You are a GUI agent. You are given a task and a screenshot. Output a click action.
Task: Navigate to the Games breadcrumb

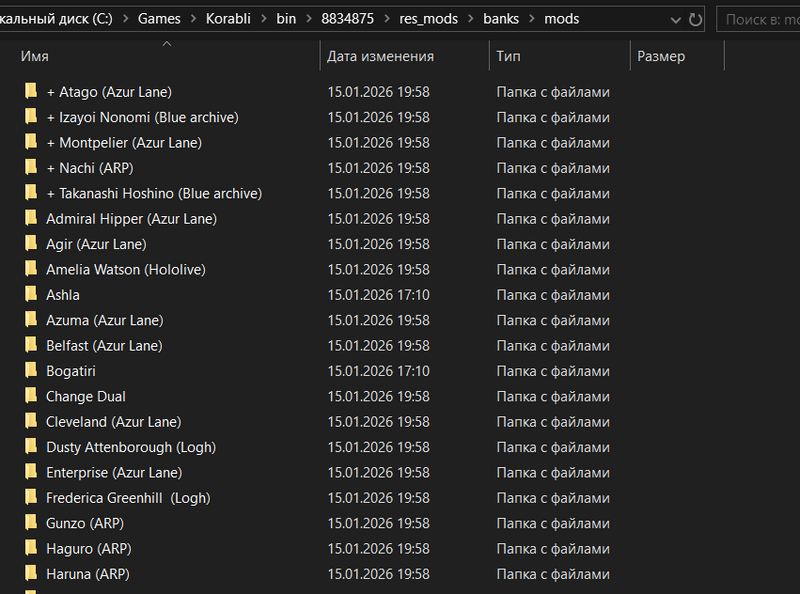(159, 19)
